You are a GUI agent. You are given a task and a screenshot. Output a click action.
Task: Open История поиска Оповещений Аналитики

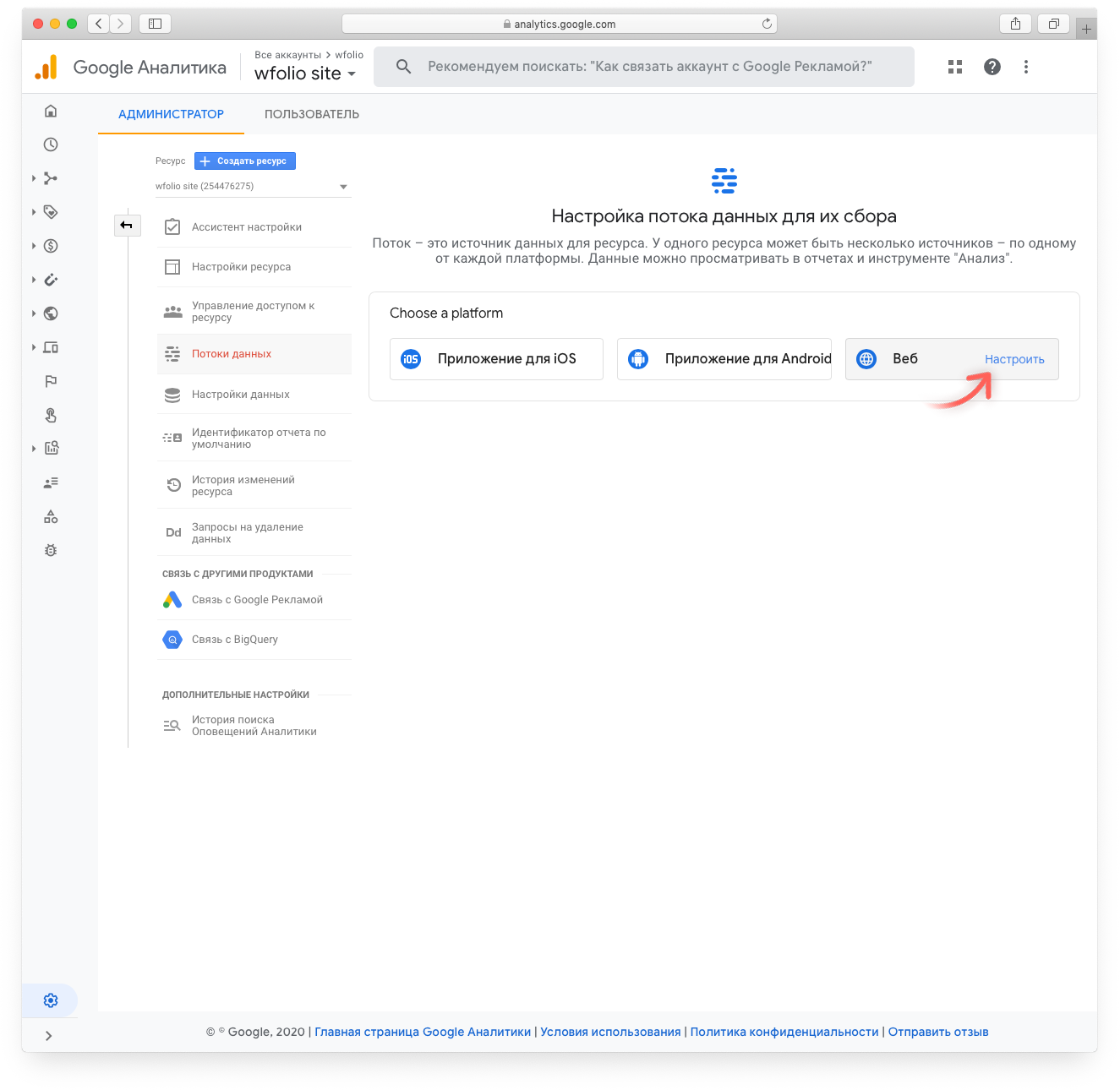click(254, 726)
